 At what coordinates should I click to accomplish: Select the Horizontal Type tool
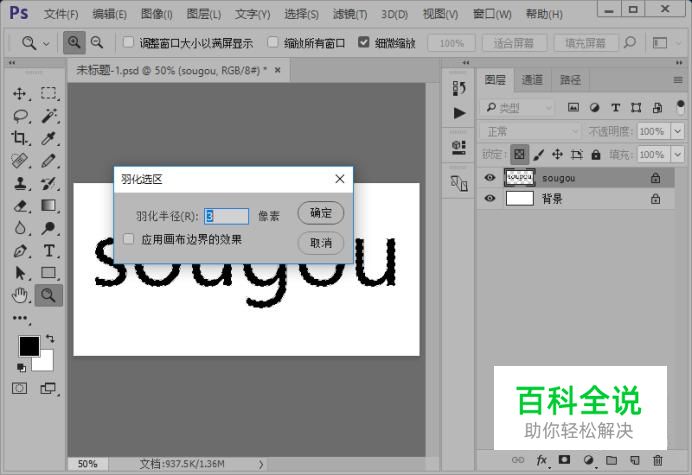[x=49, y=251]
